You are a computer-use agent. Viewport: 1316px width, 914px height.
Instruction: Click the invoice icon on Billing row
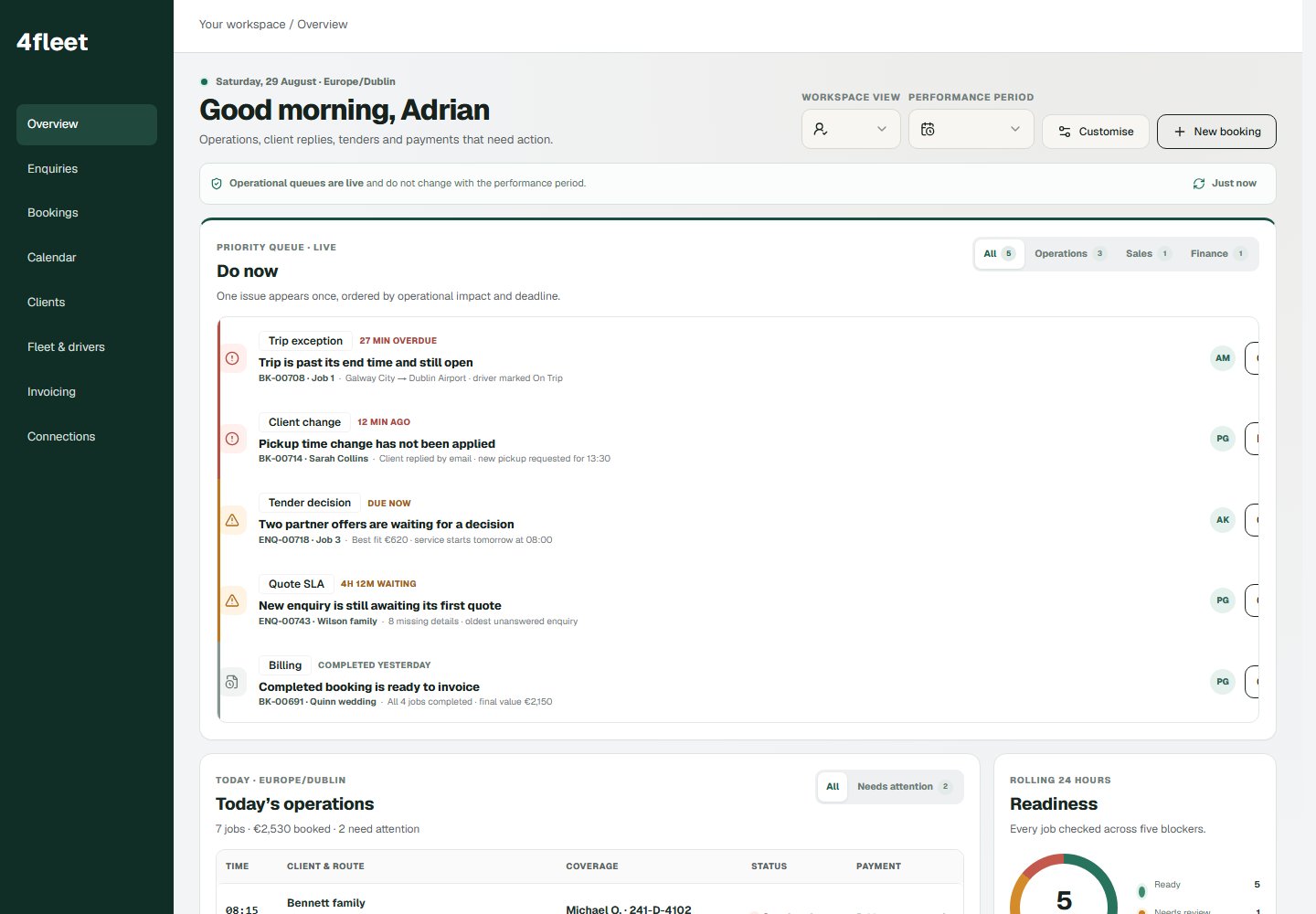[232, 682]
